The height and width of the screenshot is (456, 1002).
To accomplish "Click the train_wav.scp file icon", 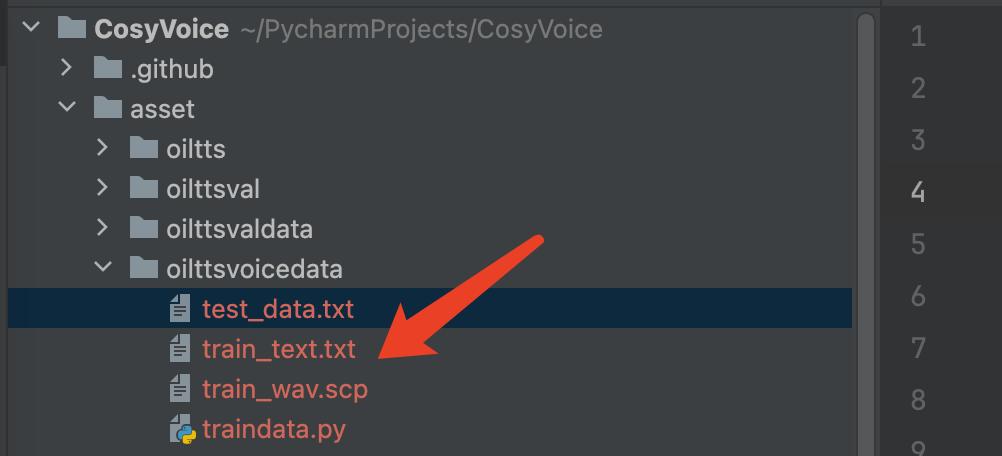I will coord(181,389).
